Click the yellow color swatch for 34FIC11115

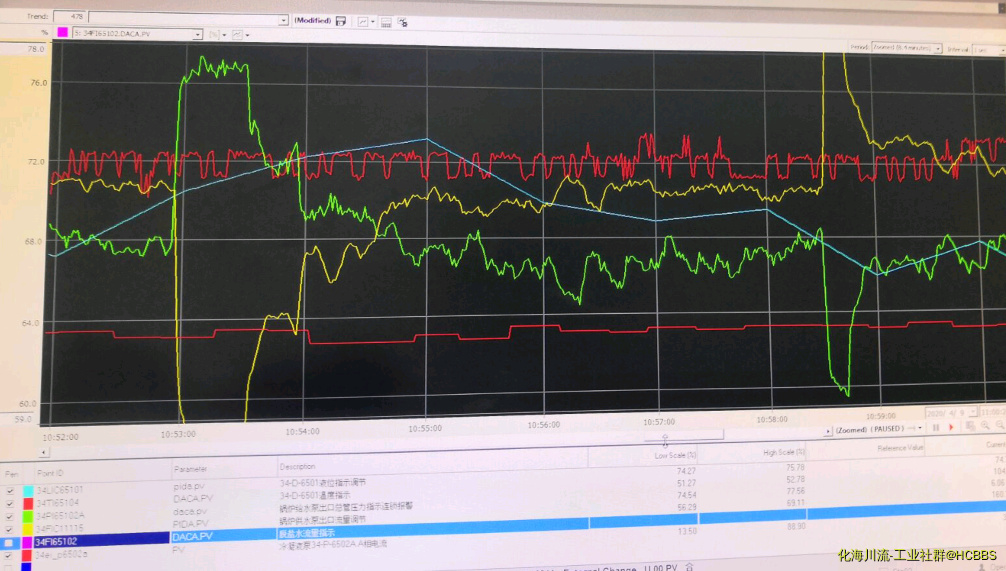pos(28,529)
